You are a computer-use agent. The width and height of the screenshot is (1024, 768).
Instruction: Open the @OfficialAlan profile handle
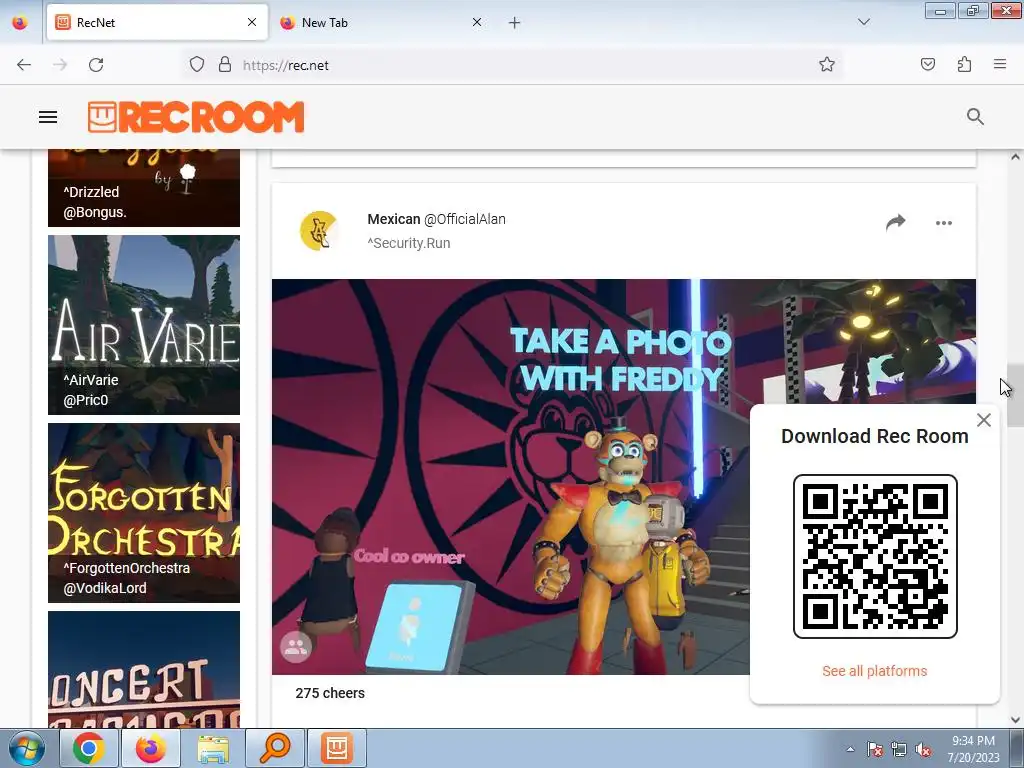[465, 219]
